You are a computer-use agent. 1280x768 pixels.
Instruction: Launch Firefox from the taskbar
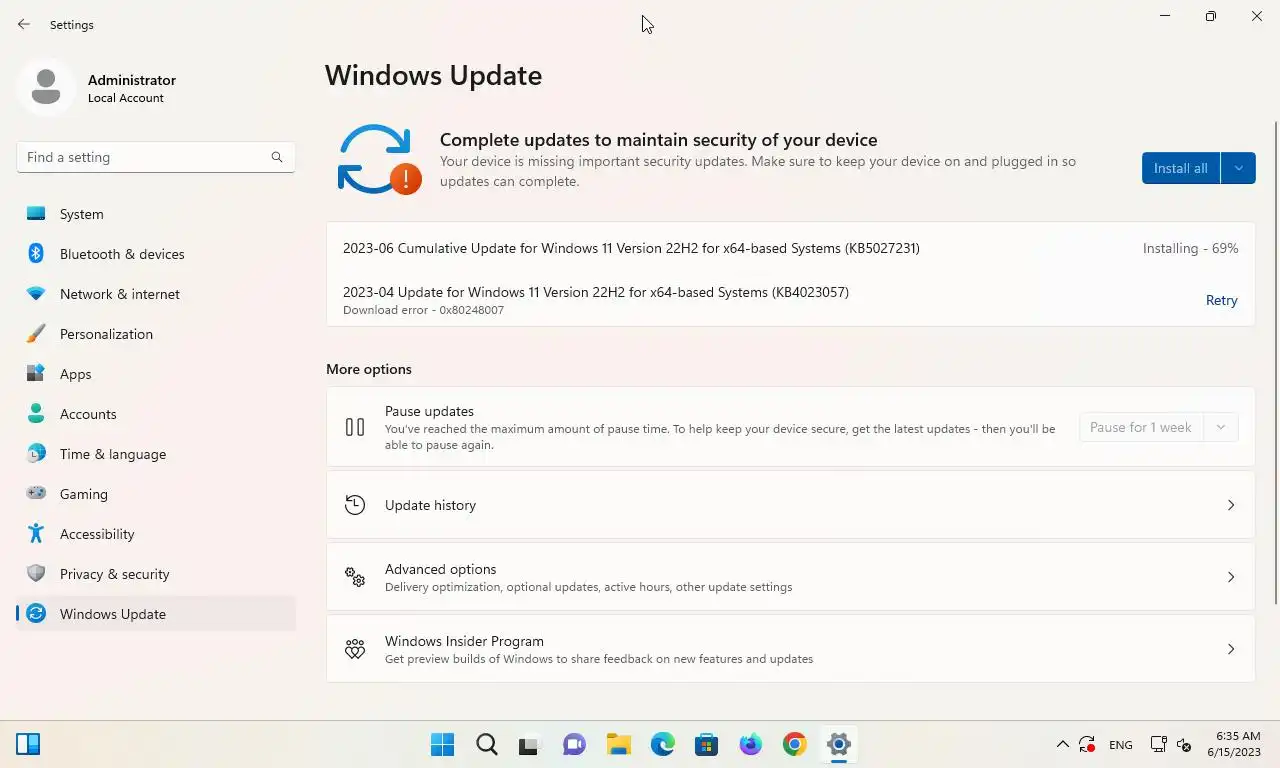pyautogui.click(x=750, y=744)
